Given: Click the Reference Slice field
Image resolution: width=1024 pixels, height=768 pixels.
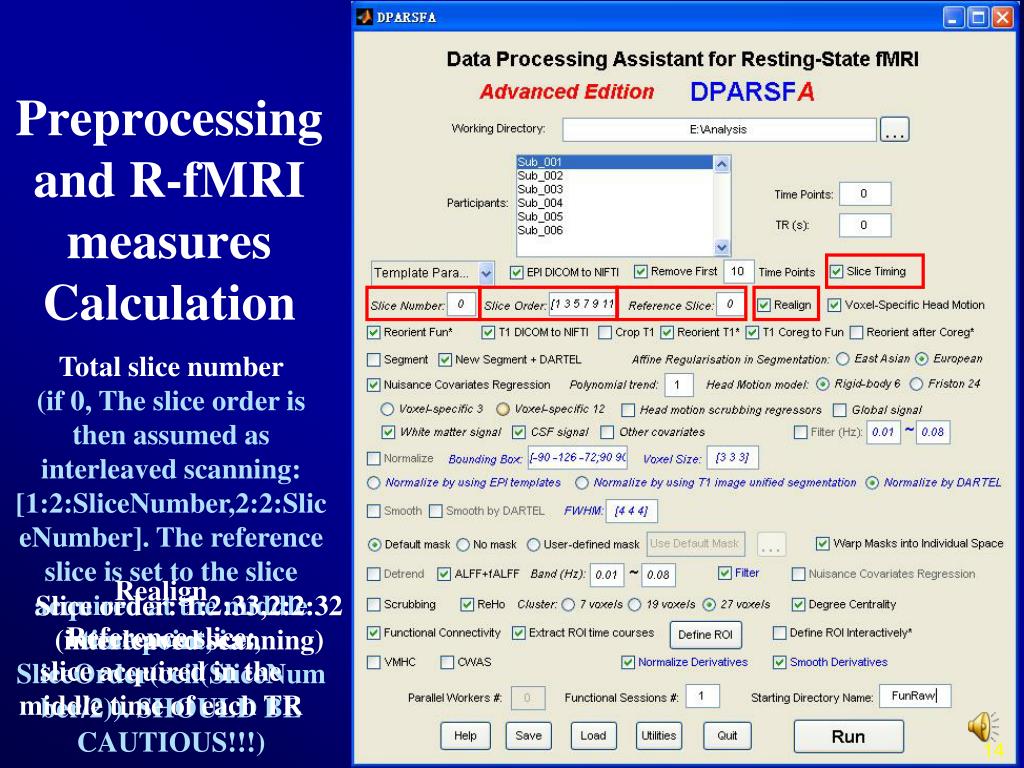Looking at the screenshot, I should click(x=730, y=304).
